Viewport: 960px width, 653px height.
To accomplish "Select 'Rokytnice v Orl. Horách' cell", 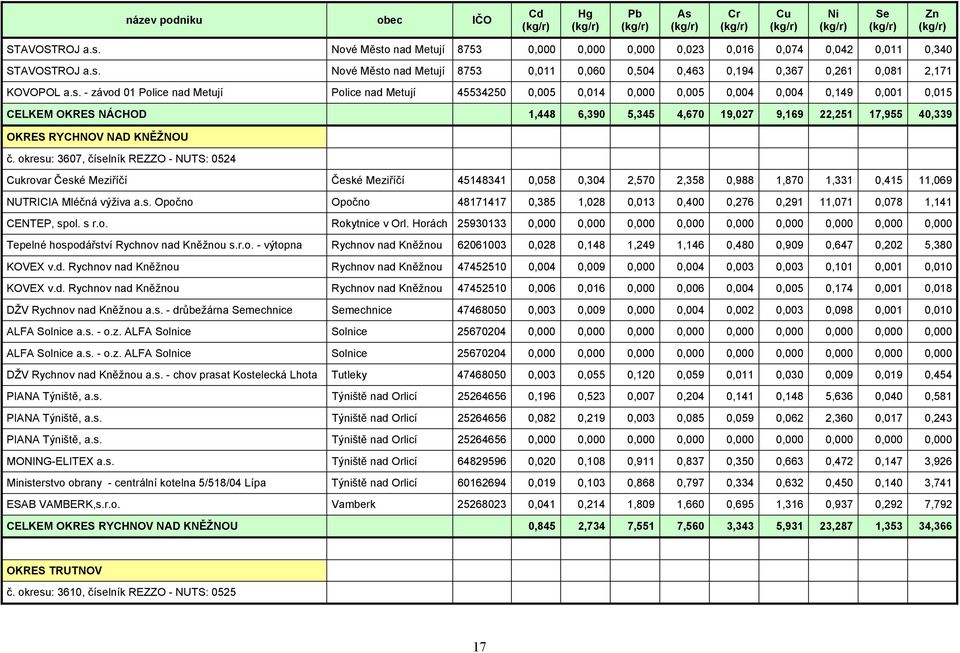I will click(x=389, y=223).
